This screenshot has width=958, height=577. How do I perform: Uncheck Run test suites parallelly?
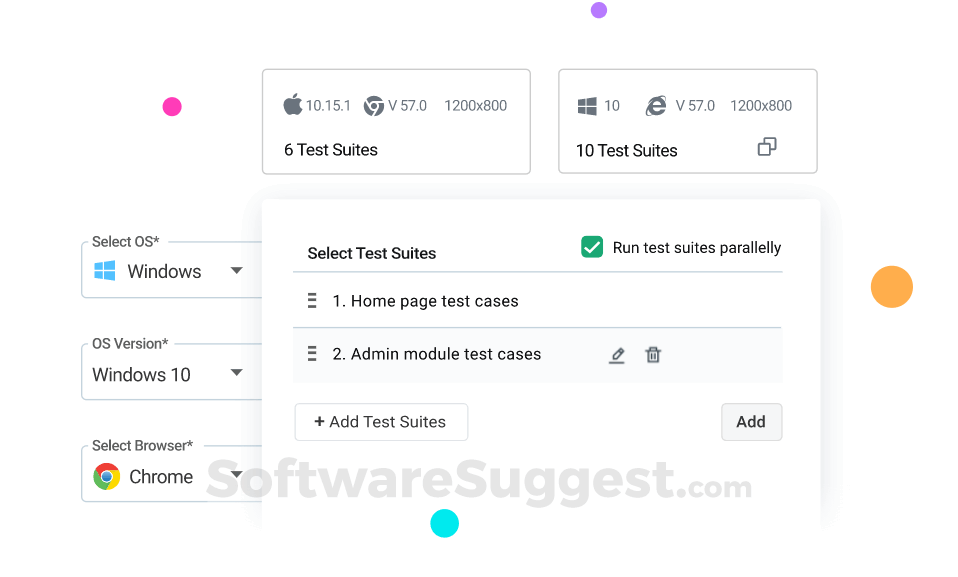pyautogui.click(x=592, y=246)
